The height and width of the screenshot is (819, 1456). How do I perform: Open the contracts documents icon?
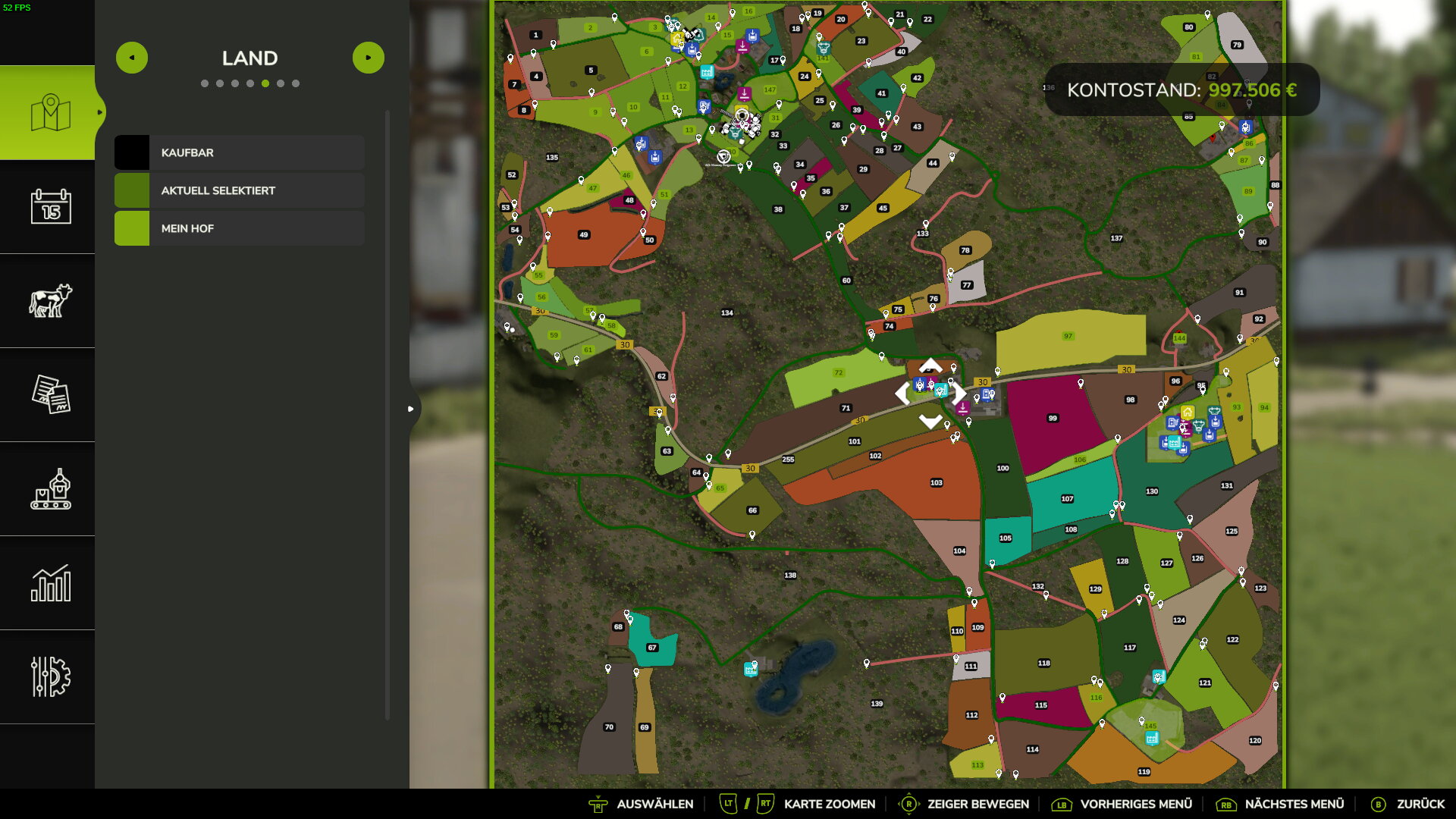pos(50,394)
